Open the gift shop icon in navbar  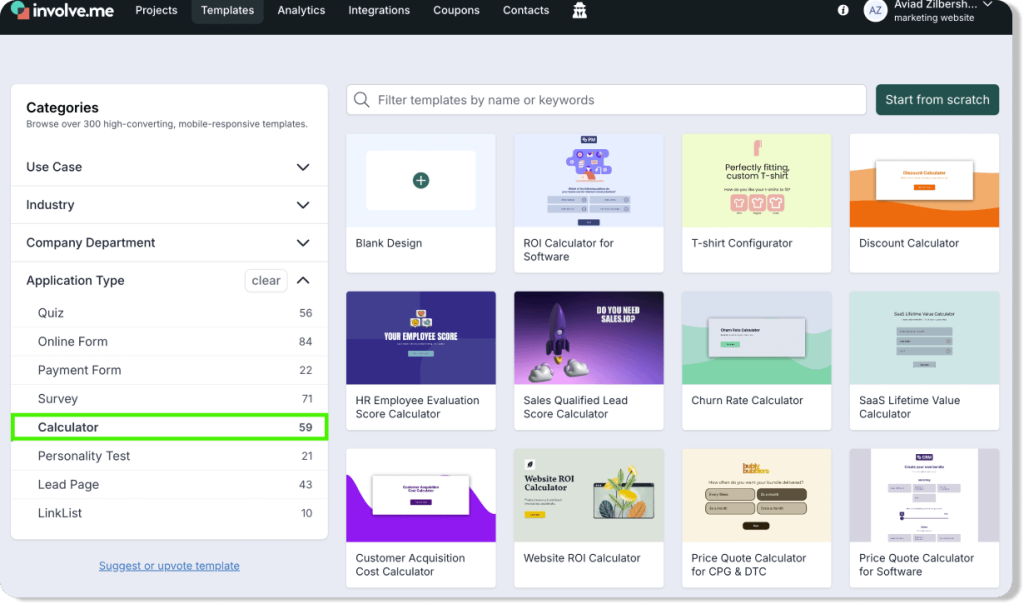(579, 10)
